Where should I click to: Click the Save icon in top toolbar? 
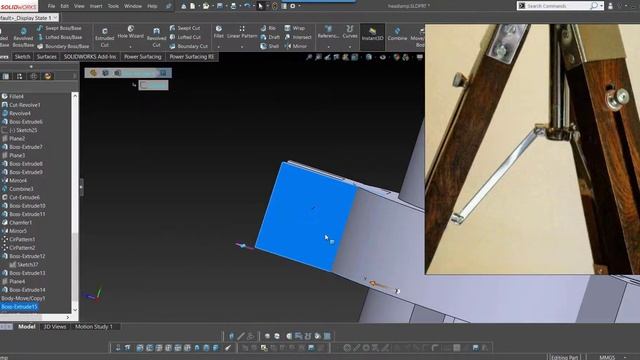(x=220, y=6)
